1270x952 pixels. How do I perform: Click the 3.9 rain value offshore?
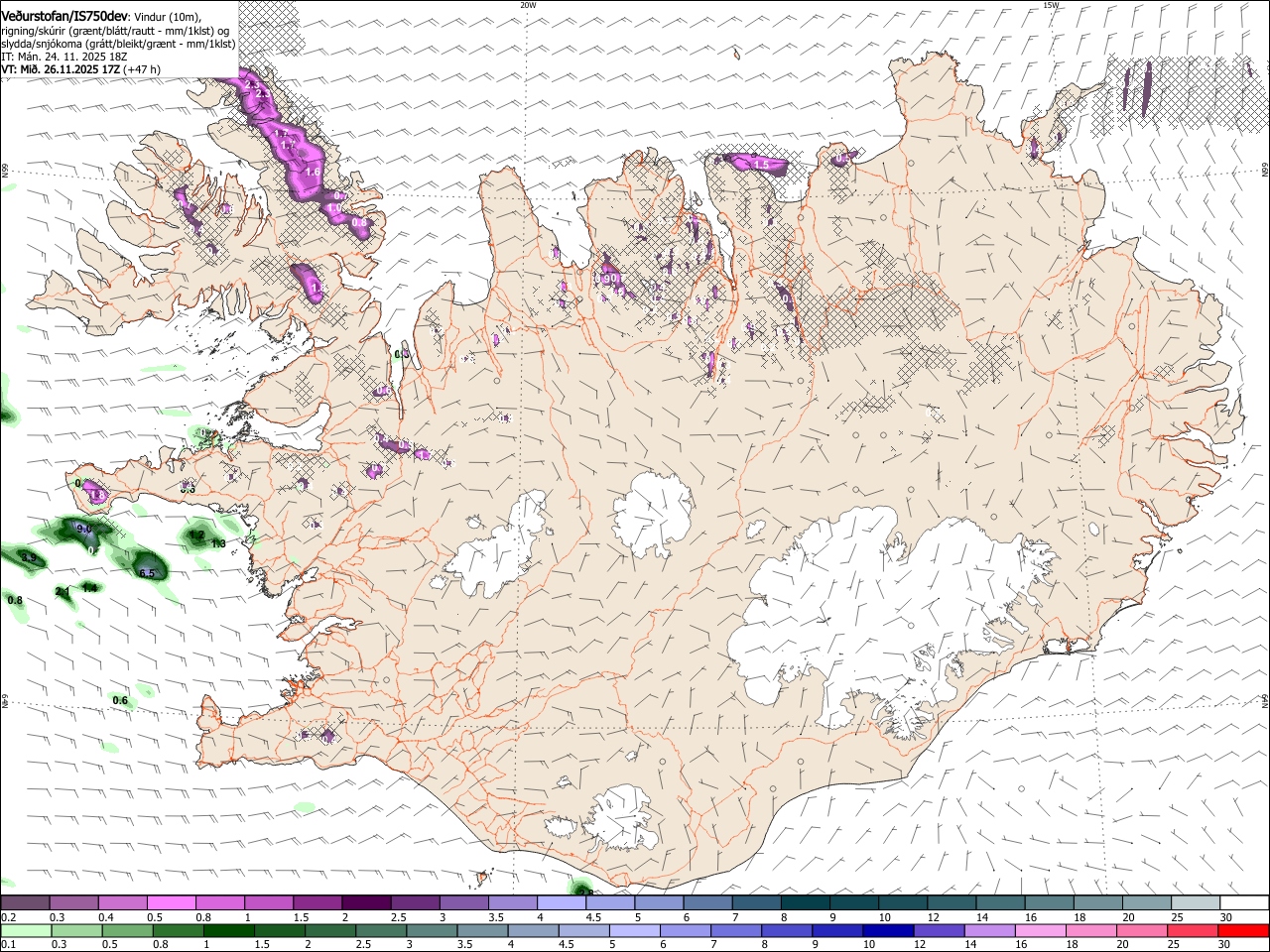pyautogui.click(x=29, y=559)
